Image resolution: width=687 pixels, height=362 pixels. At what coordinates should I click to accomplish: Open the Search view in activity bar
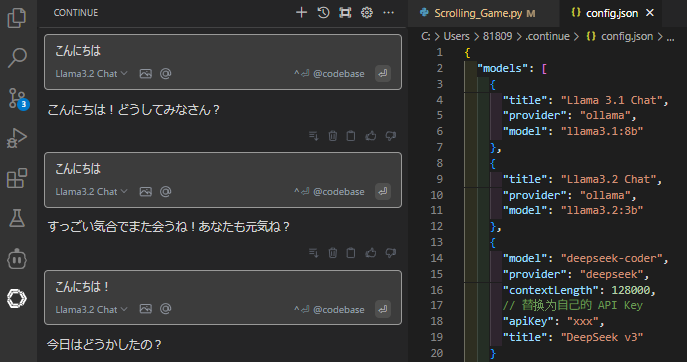(x=17, y=58)
